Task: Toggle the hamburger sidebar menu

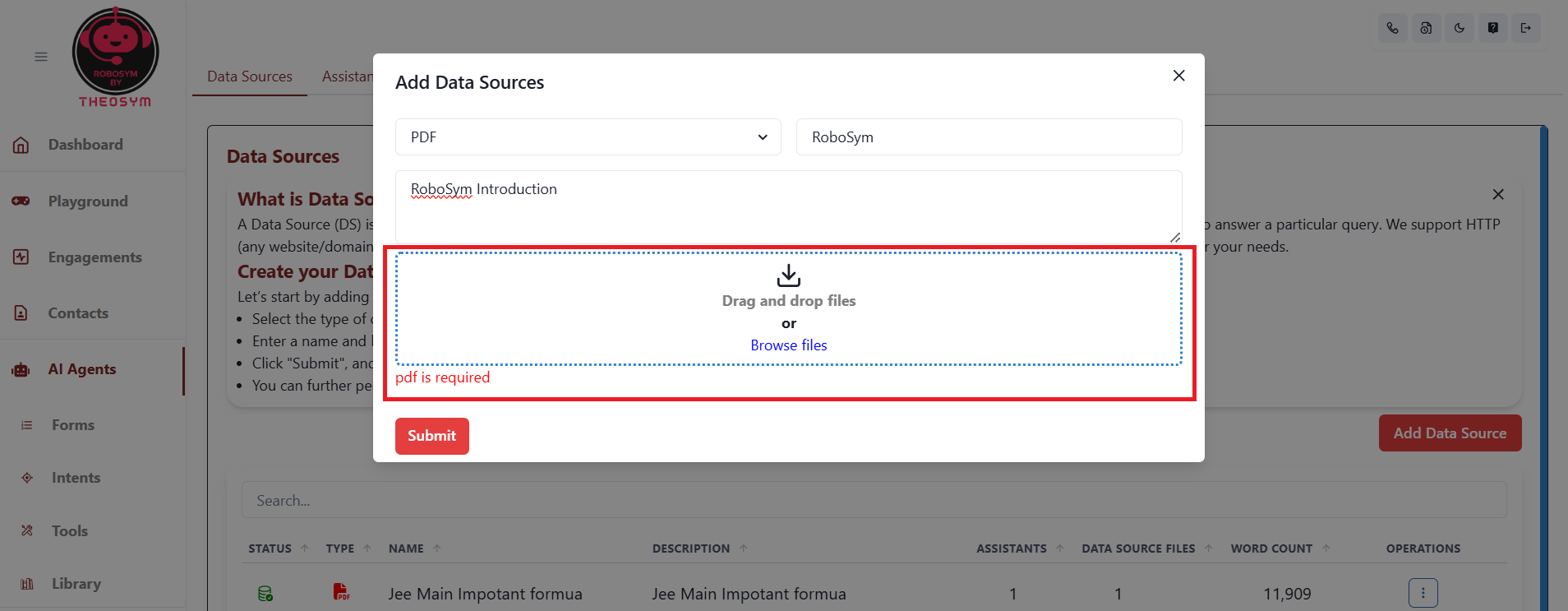Action: pyautogui.click(x=41, y=57)
